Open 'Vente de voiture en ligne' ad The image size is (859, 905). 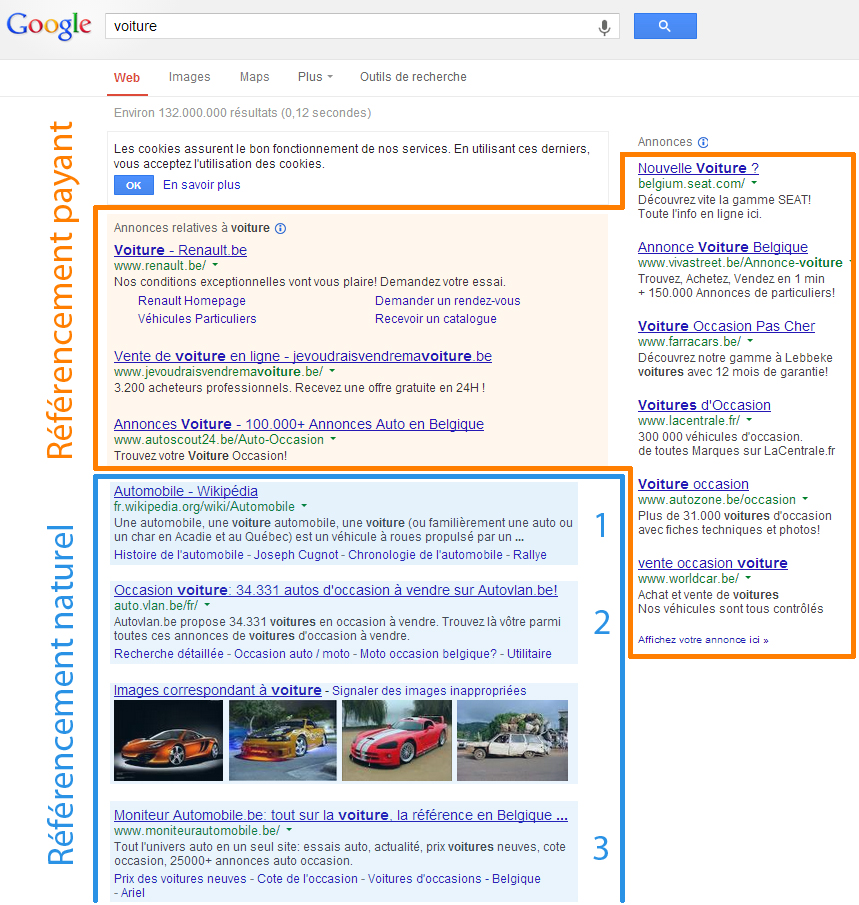(x=302, y=356)
